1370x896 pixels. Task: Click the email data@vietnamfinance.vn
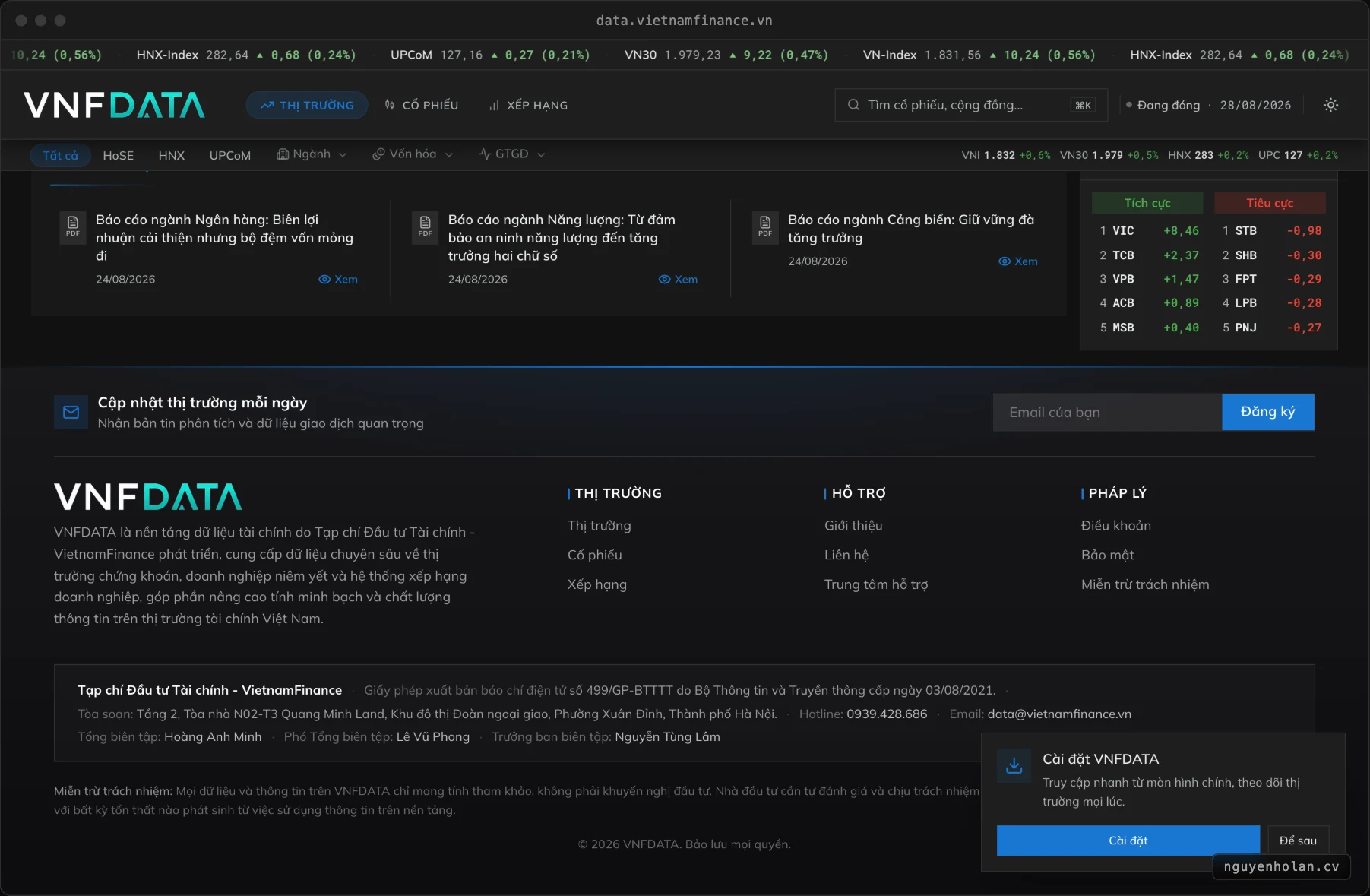tap(1059, 714)
